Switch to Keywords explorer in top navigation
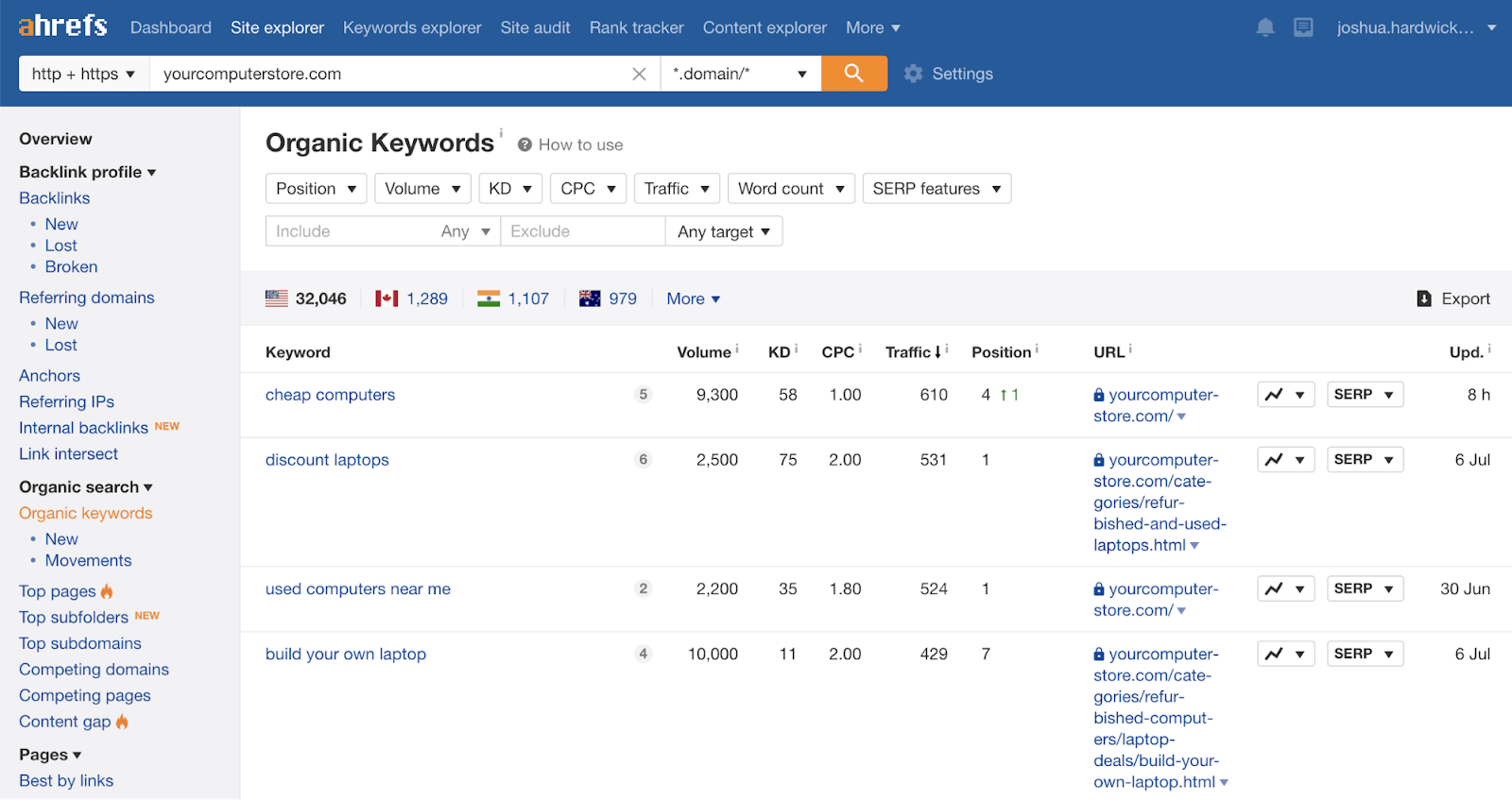The image size is (1512, 800). click(x=412, y=27)
